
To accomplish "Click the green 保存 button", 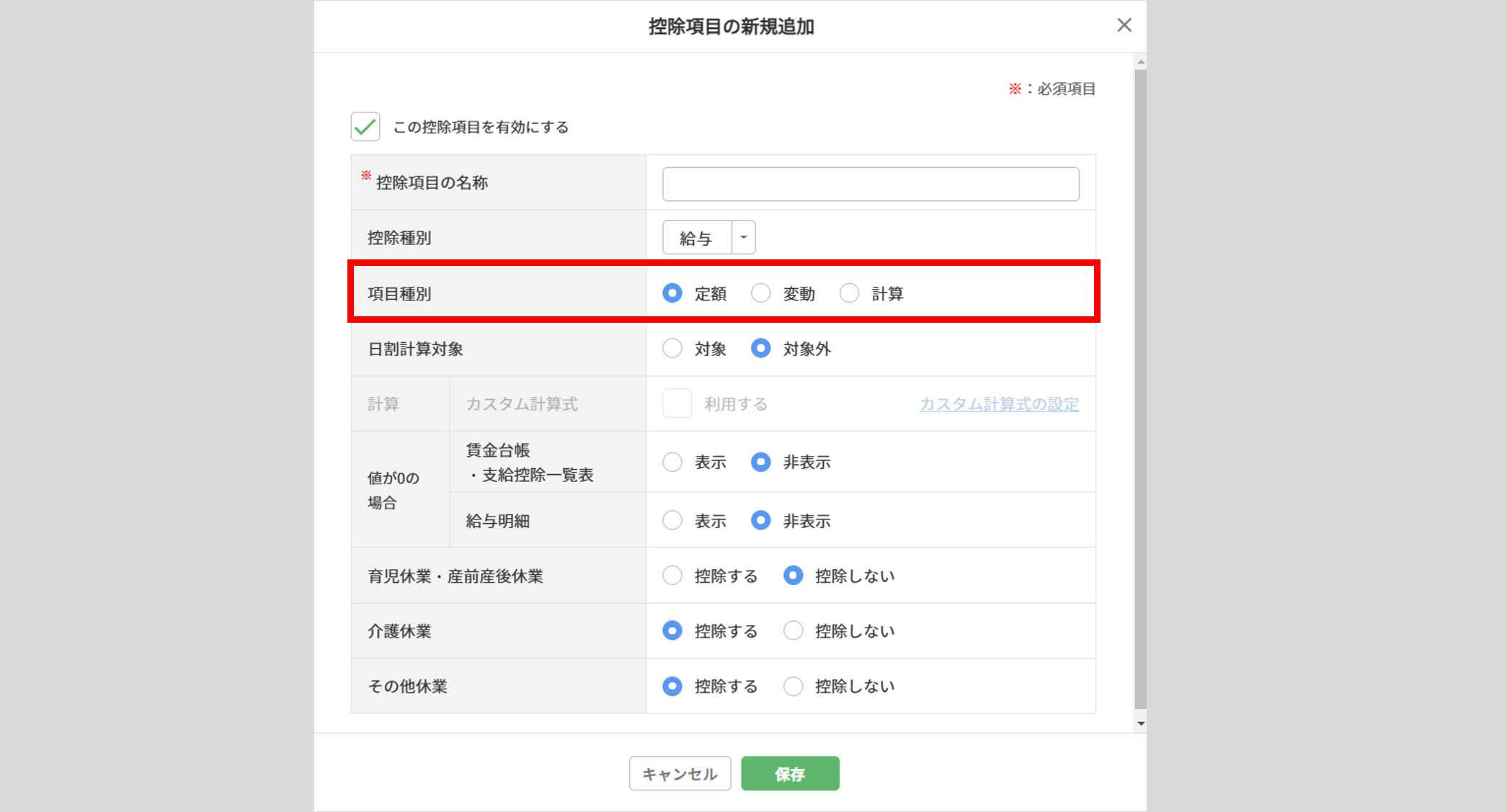I will [790, 774].
